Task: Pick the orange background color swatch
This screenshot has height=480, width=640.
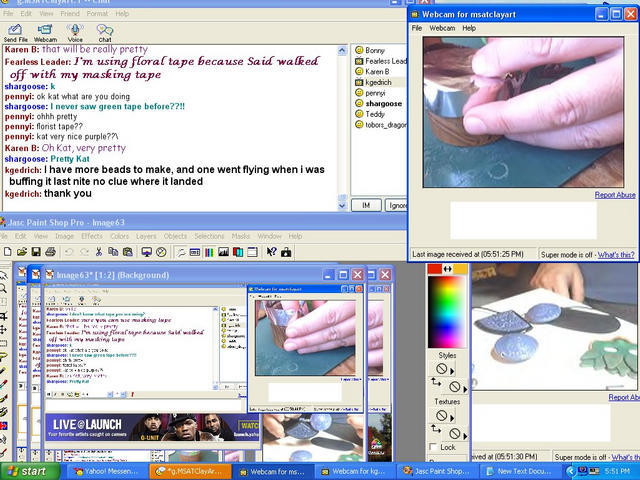Action: [x=460, y=269]
